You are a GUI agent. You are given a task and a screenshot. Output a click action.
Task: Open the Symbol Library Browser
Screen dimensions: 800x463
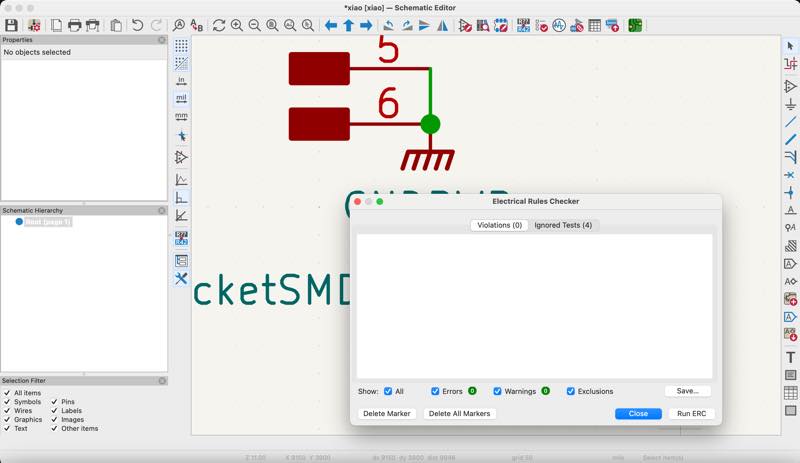point(483,25)
